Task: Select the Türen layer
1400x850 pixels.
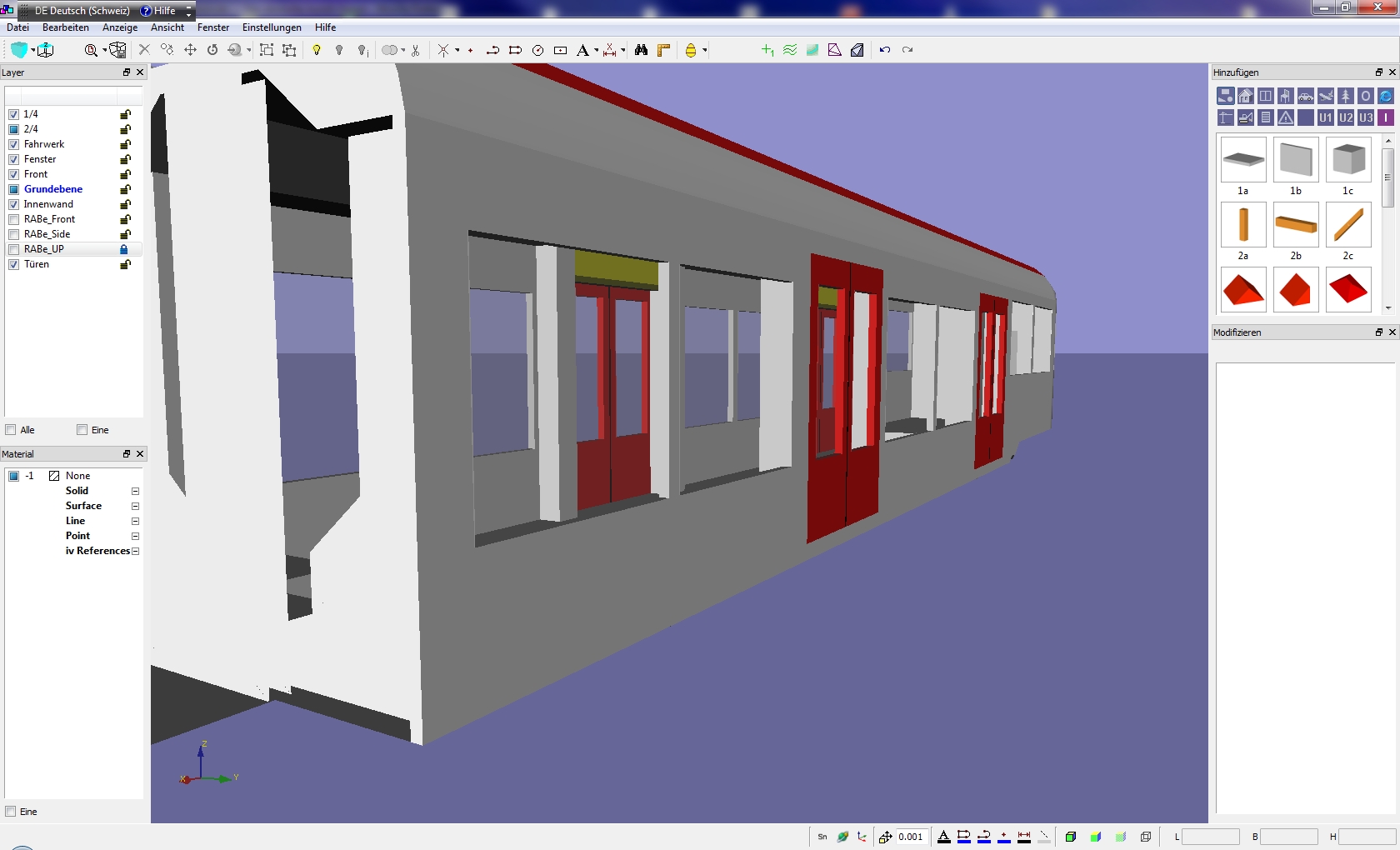Action: (x=37, y=264)
